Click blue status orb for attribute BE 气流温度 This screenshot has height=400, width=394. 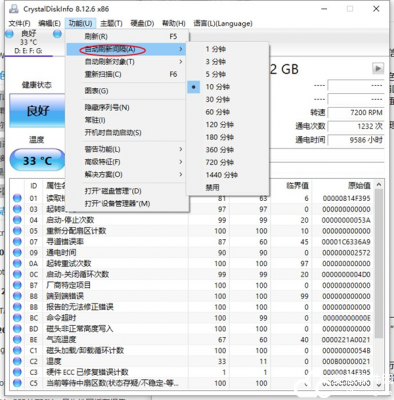(x=17, y=339)
